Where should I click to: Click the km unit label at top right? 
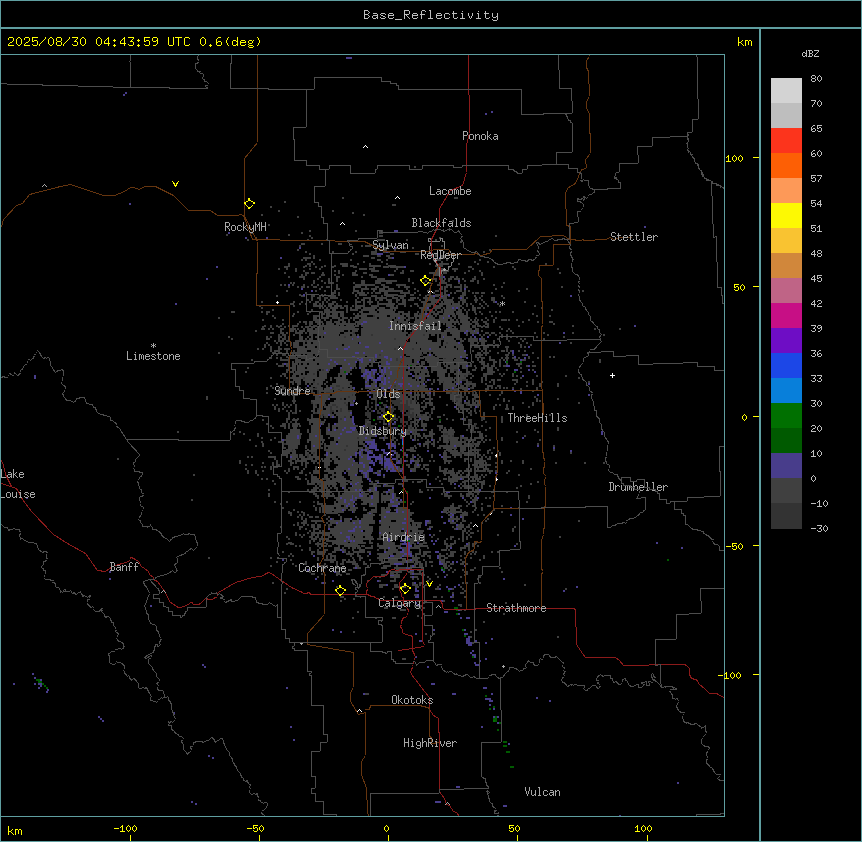(745, 42)
